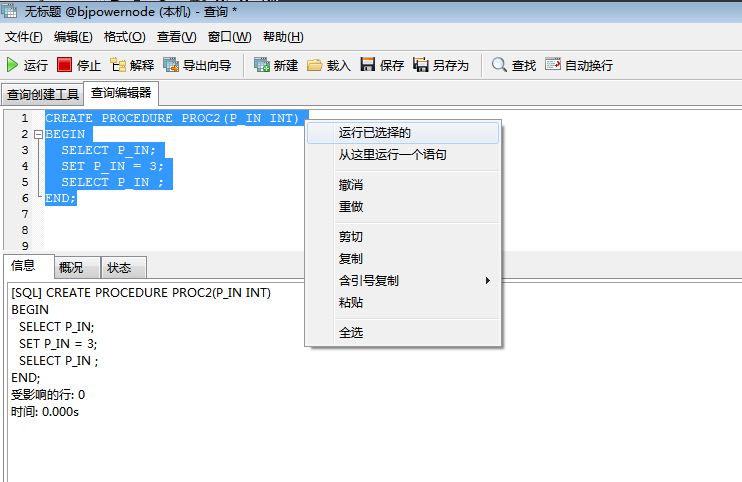Viewport: 742px width, 482px height.
Task: Click editor line 1 CREATE PROCEDURE text
Action: point(172,118)
